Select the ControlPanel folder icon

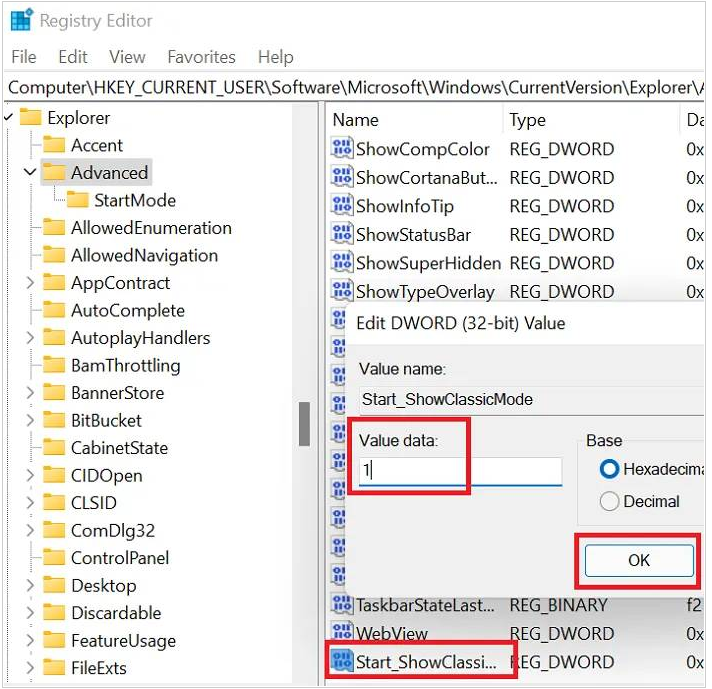pyautogui.click(x=54, y=558)
